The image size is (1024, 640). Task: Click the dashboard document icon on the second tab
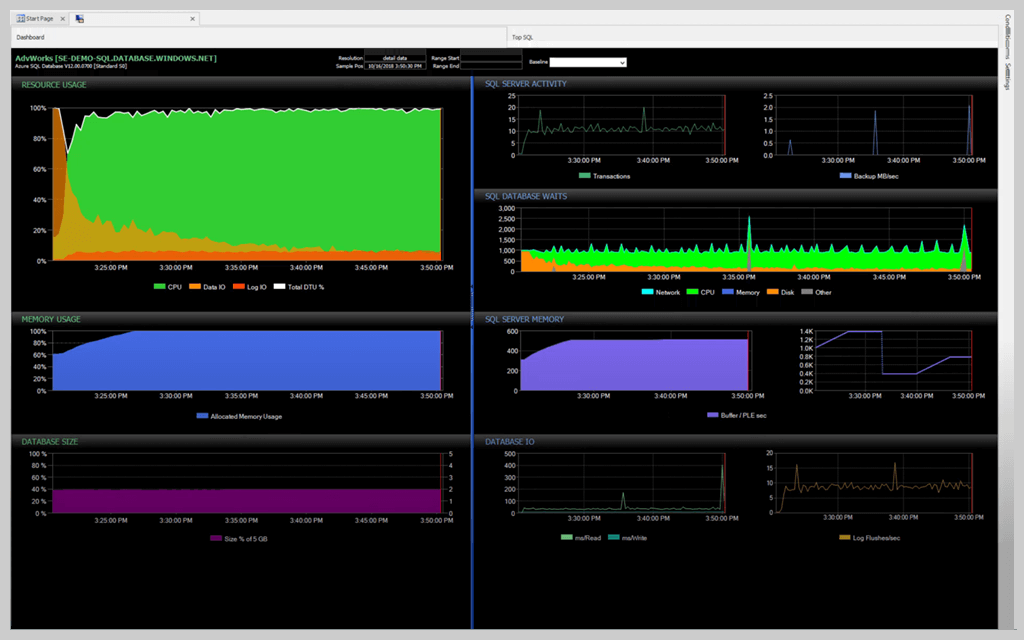(x=78, y=18)
